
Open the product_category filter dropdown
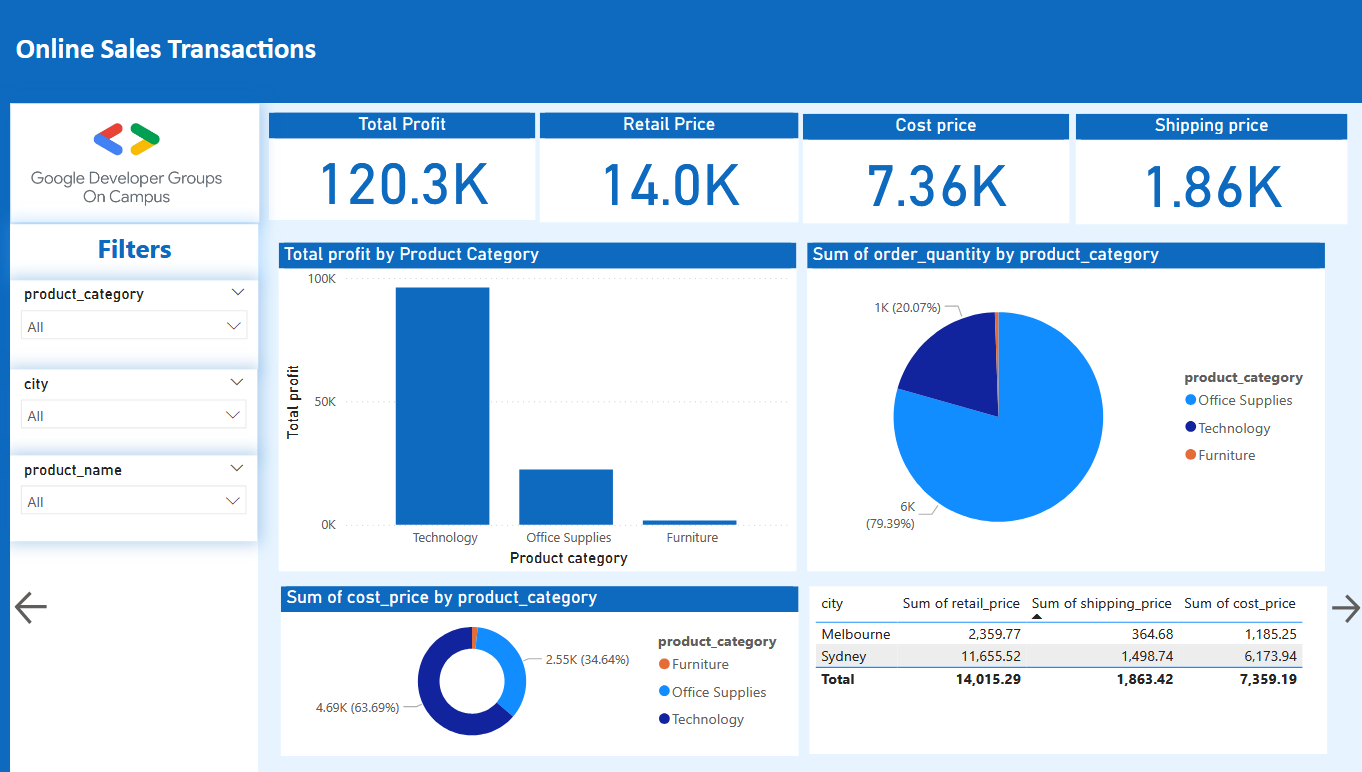click(133, 326)
